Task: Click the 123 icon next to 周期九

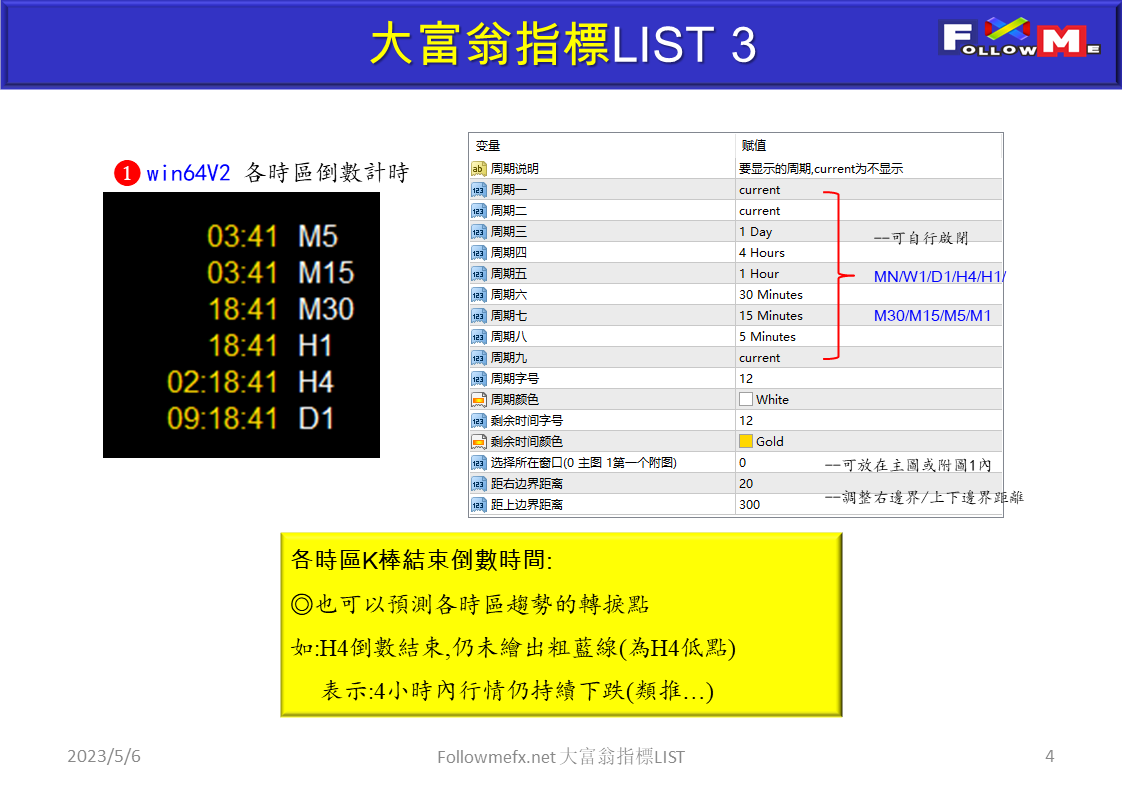Action: coord(476,357)
